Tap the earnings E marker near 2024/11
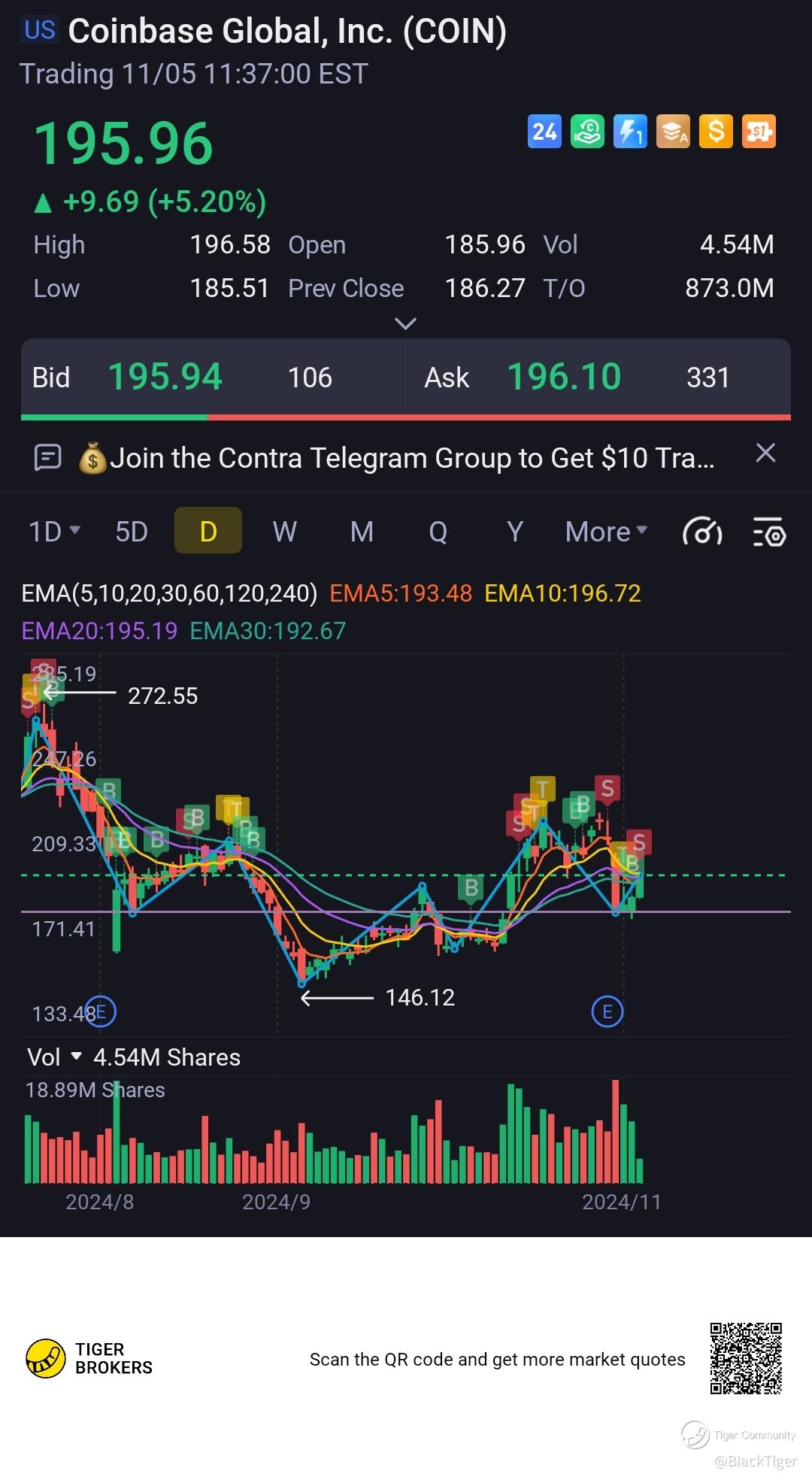 click(607, 1011)
